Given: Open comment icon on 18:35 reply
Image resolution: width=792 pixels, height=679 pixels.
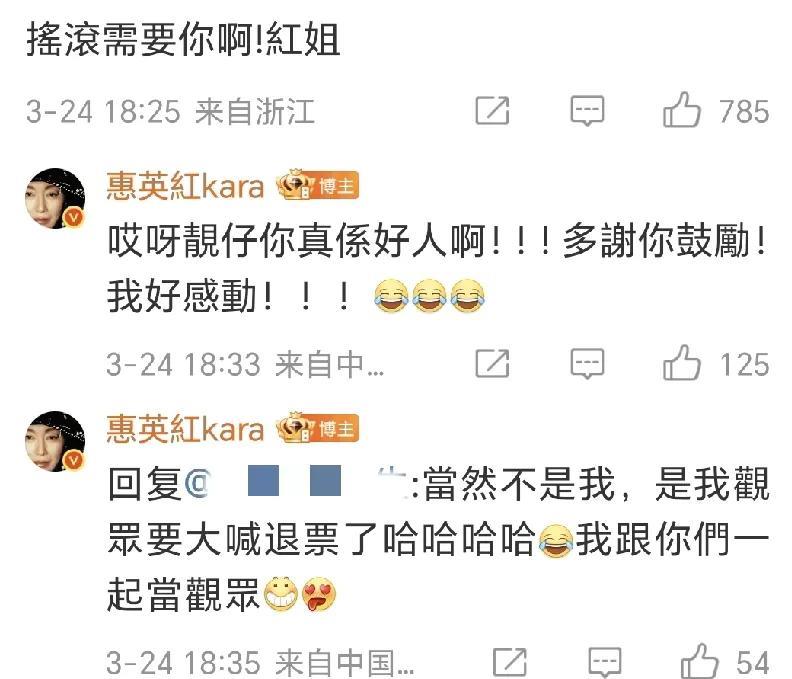Looking at the screenshot, I should 605,662.
